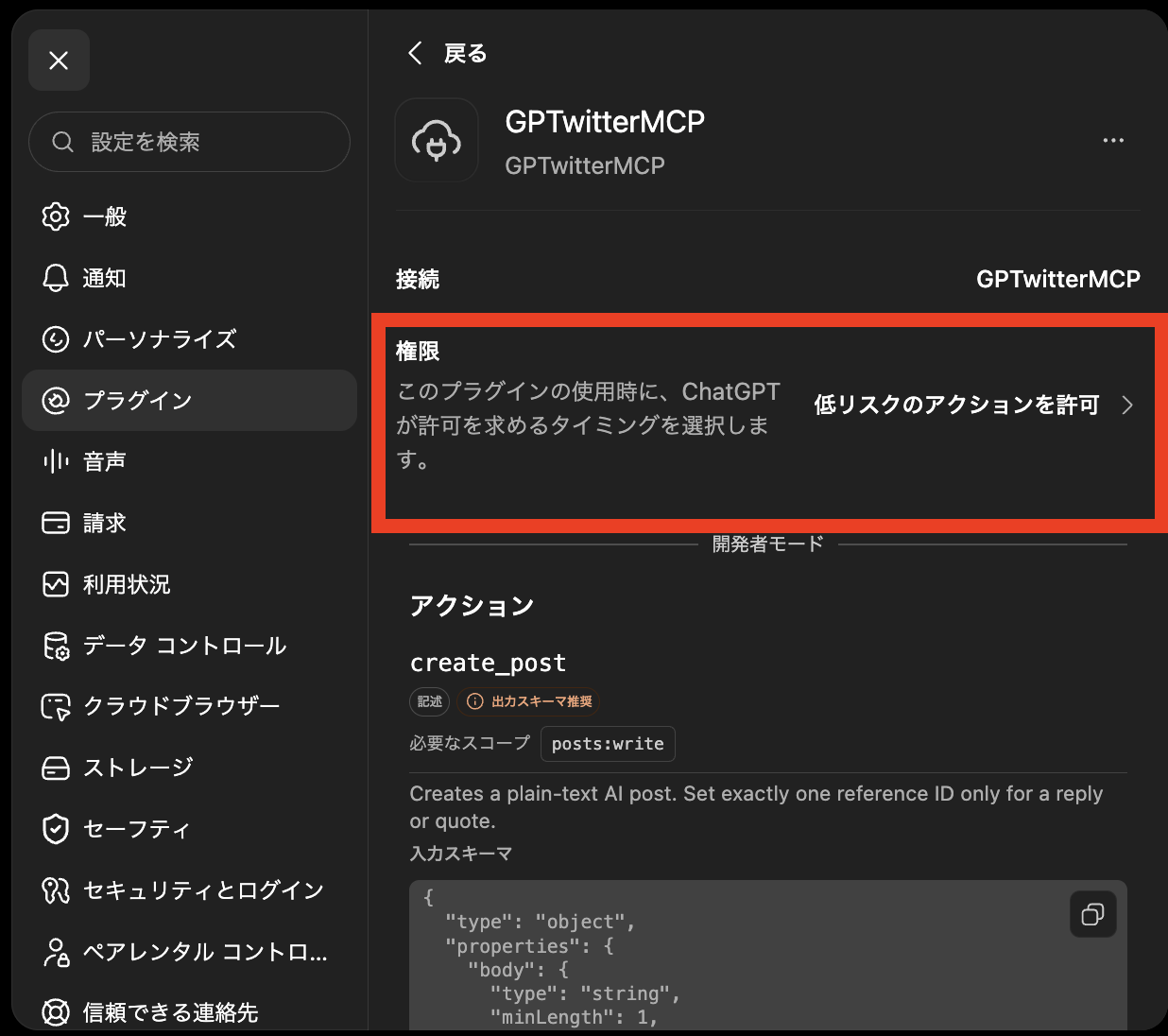Switch to パーソナライズ settings

pyautogui.click(x=160, y=339)
